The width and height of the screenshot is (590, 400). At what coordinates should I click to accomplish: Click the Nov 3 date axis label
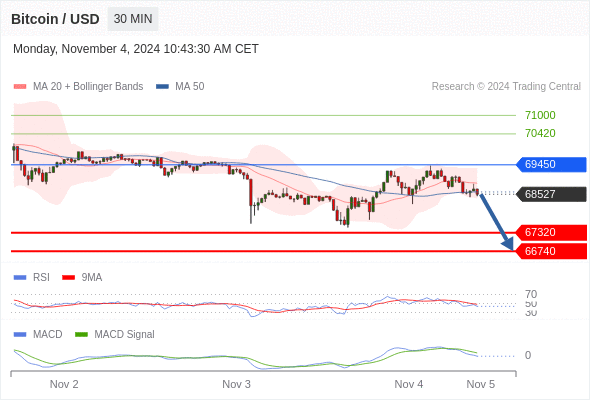236,384
